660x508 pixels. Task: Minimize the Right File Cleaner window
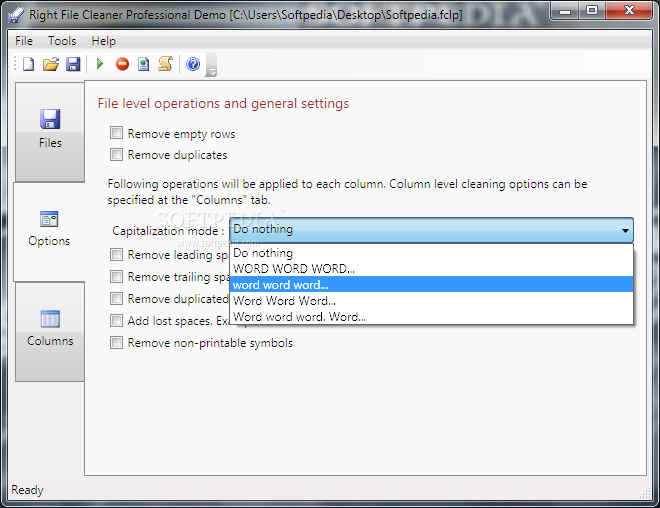565,11
